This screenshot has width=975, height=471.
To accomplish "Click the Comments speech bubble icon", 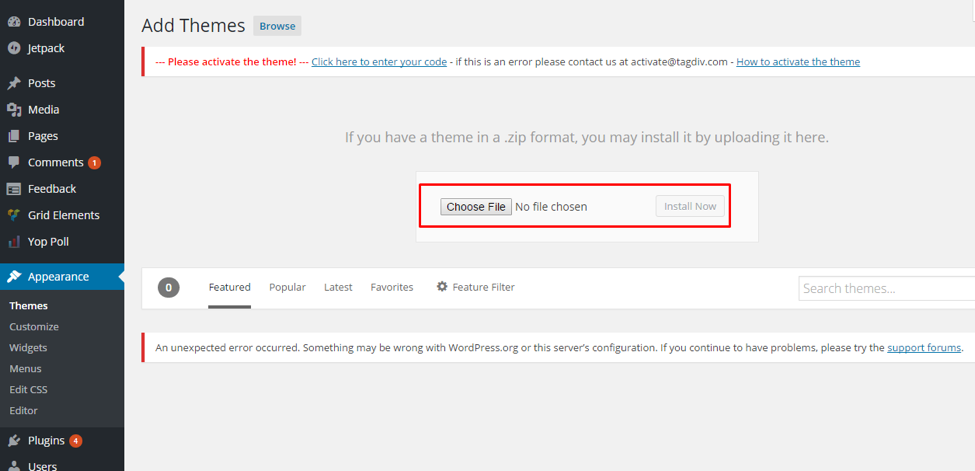I will pyautogui.click(x=14, y=162).
